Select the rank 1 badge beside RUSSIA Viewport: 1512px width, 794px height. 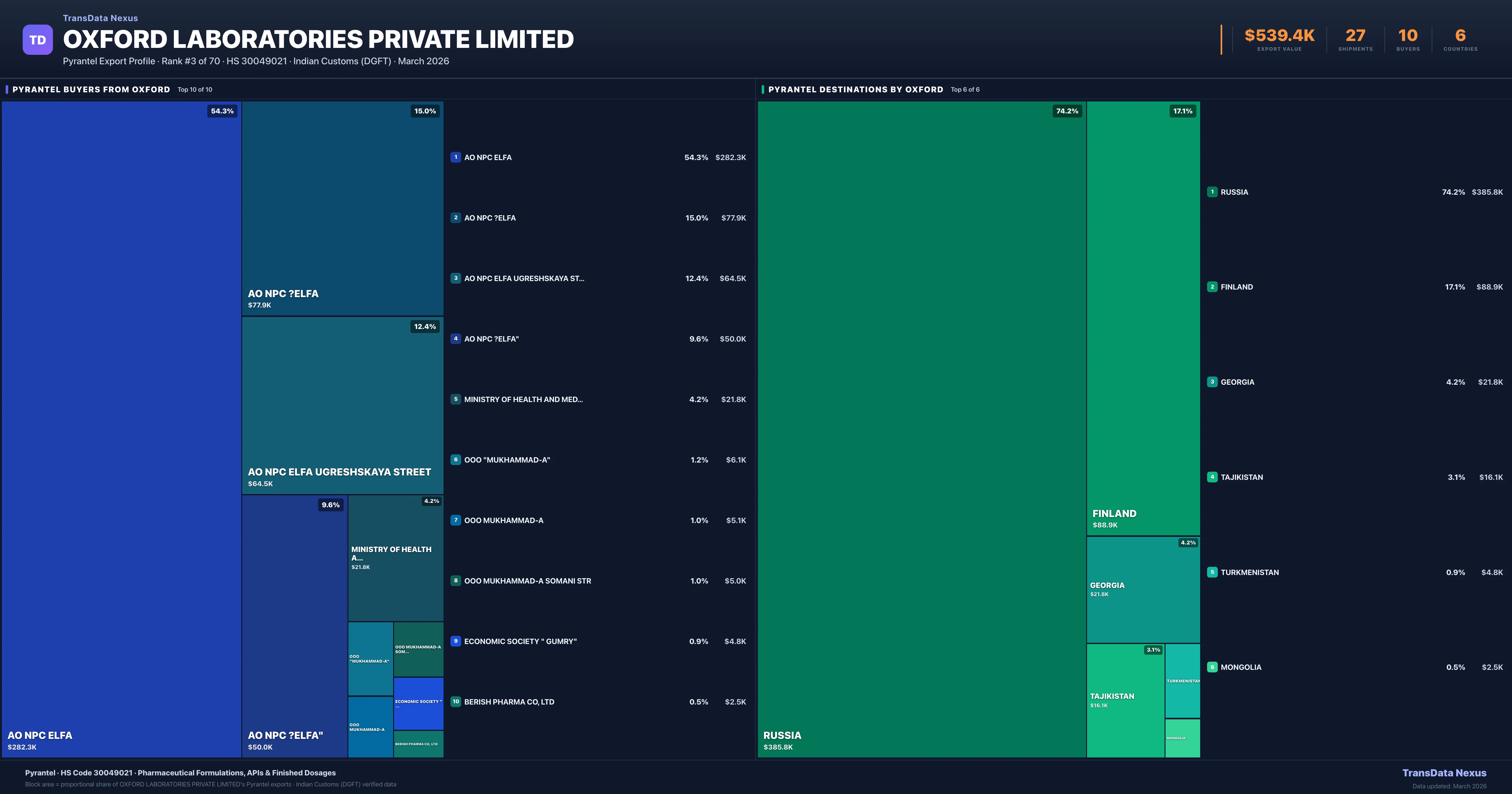[x=1213, y=192]
